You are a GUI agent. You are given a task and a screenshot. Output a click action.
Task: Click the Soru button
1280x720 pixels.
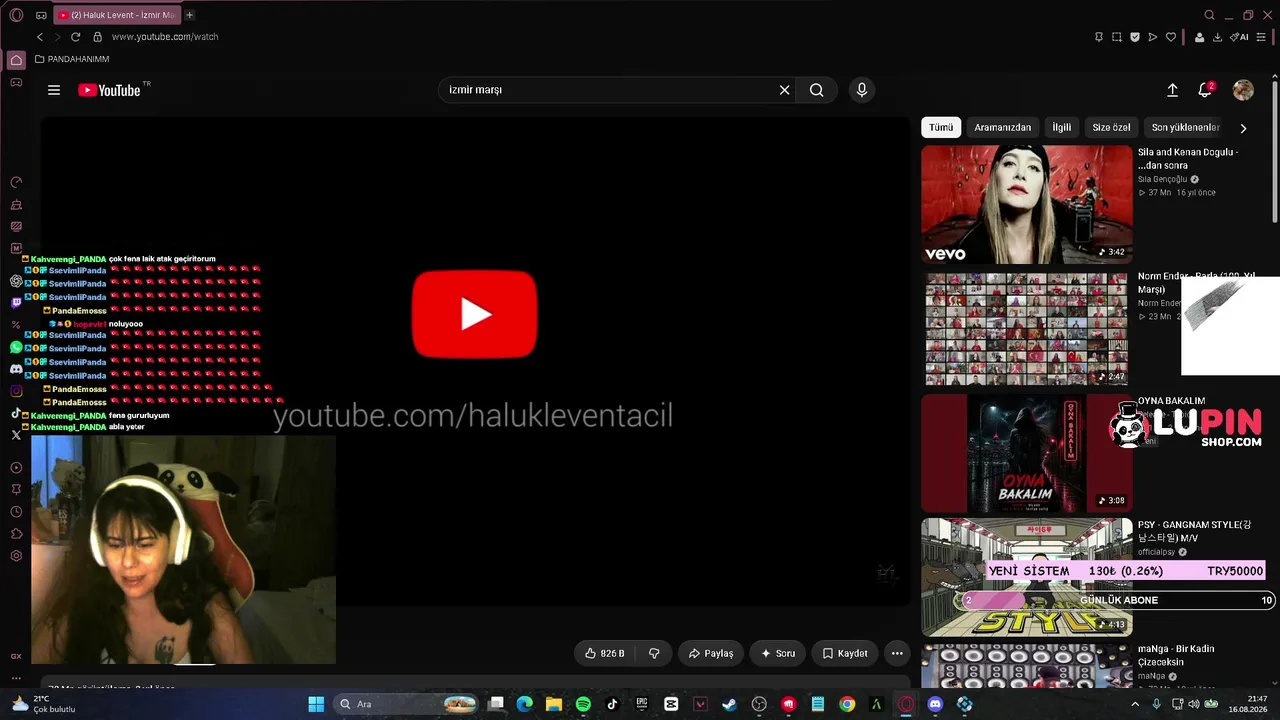[778, 653]
